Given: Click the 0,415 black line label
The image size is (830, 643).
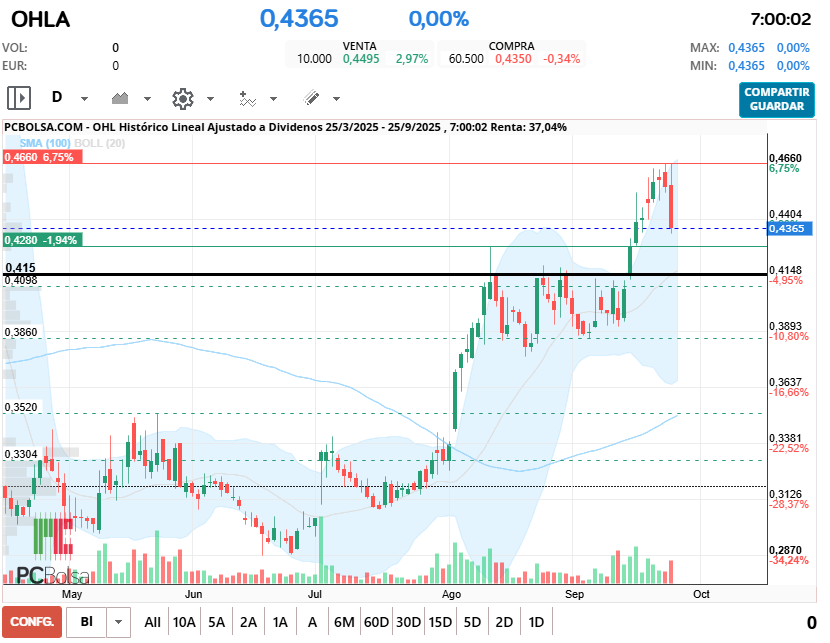Looking at the screenshot, I should click(x=21, y=268).
